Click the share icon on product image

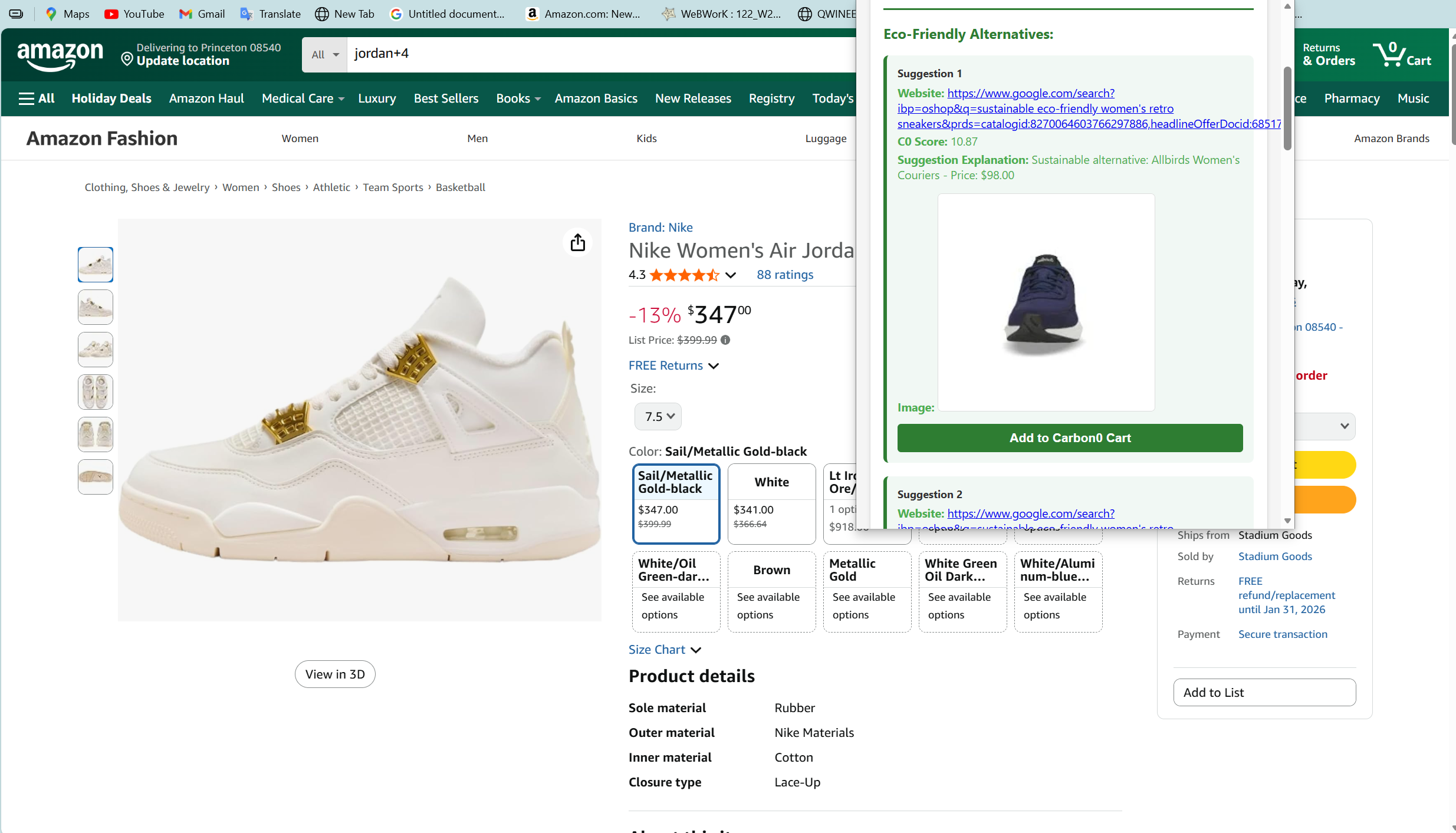577,242
